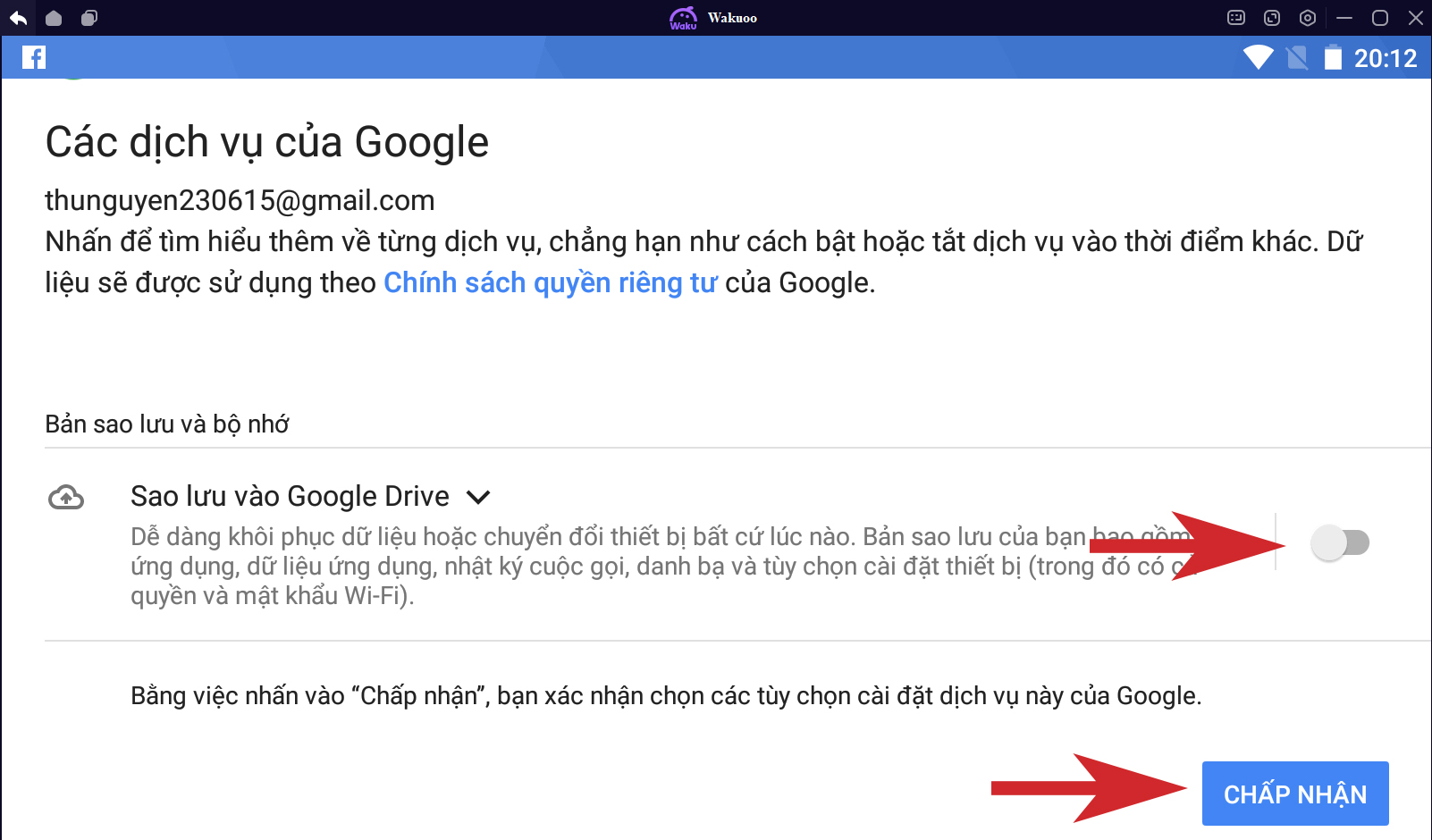Open the Chính sách quyền riêng tư link

550,282
